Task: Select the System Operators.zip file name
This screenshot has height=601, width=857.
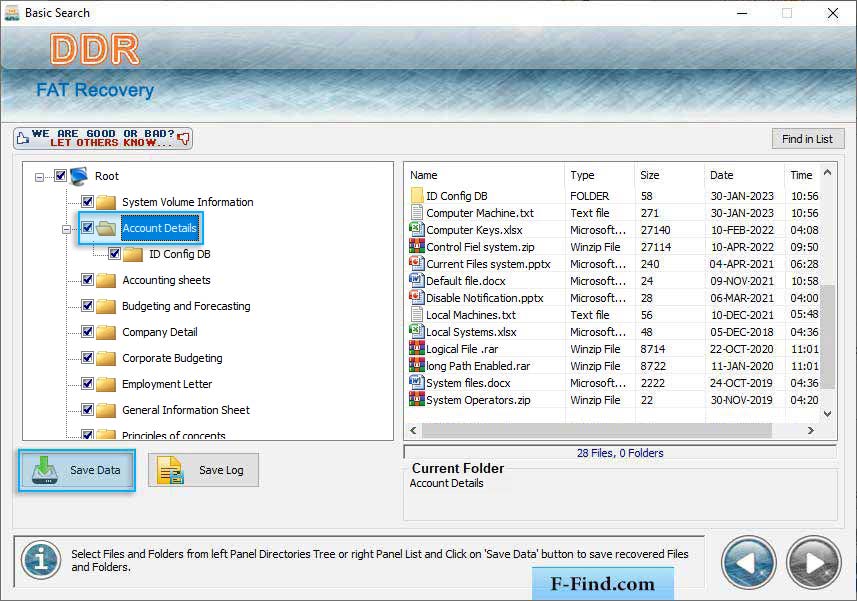Action: [478, 400]
